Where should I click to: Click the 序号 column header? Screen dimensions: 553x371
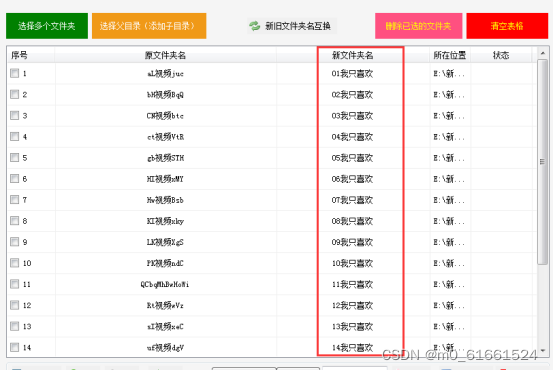31,55
